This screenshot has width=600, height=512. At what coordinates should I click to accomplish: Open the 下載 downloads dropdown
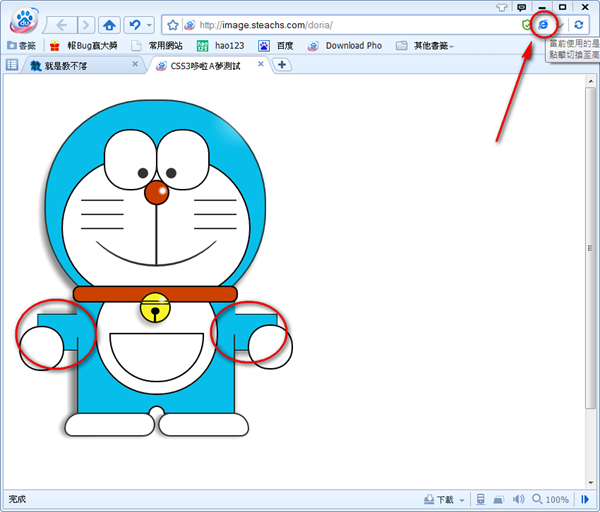pyautogui.click(x=445, y=499)
